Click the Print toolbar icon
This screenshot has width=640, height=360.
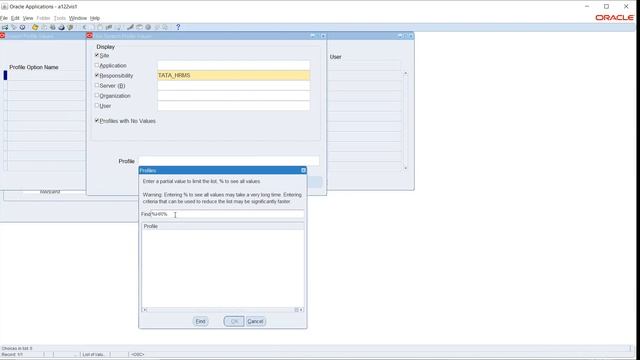point(61,27)
